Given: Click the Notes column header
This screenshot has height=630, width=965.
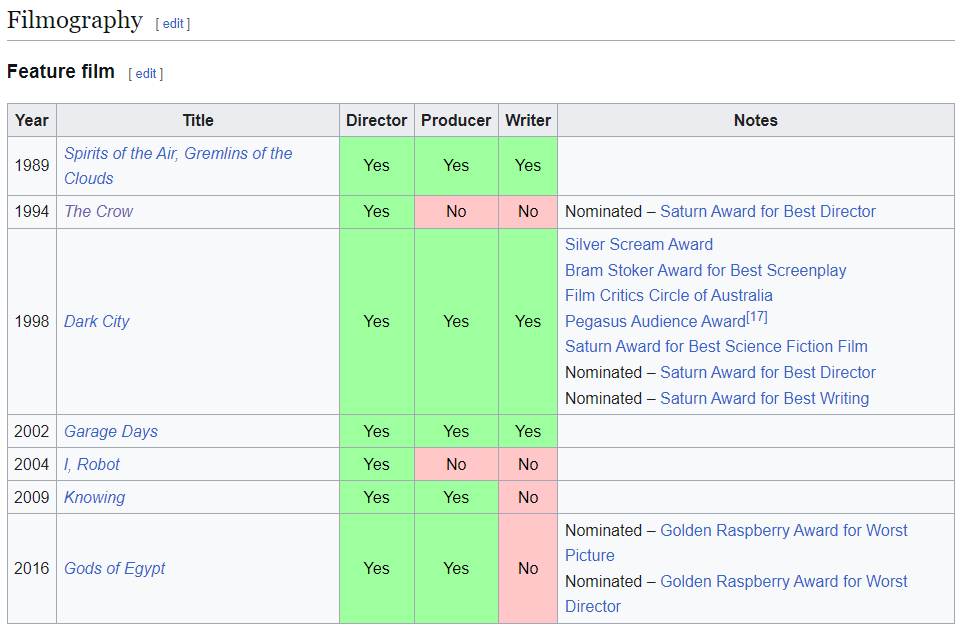Looking at the screenshot, I should (755, 120).
